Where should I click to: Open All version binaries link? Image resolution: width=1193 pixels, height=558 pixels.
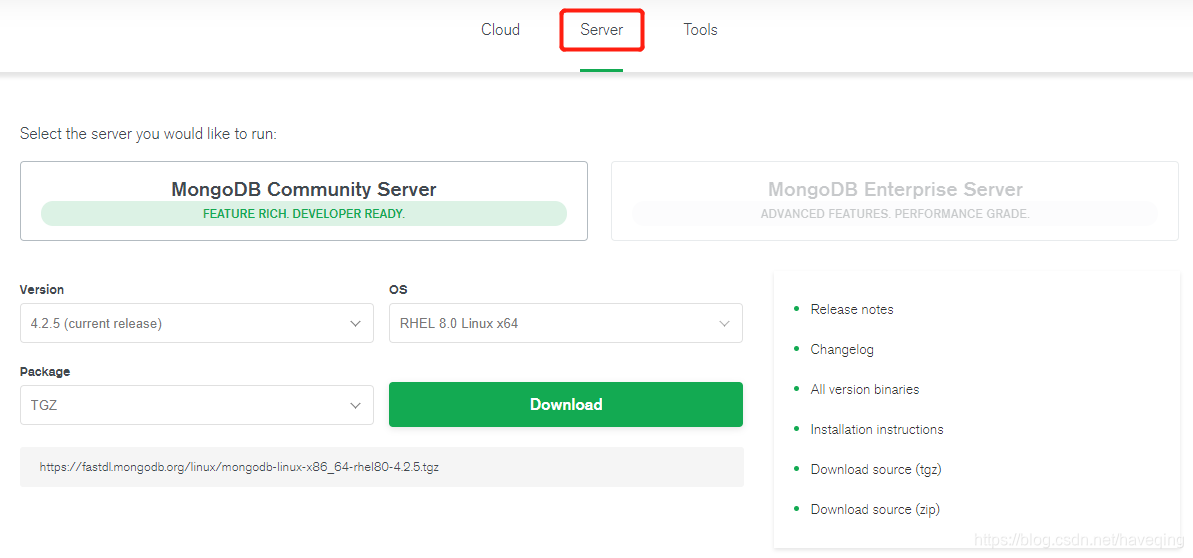tap(864, 389)
